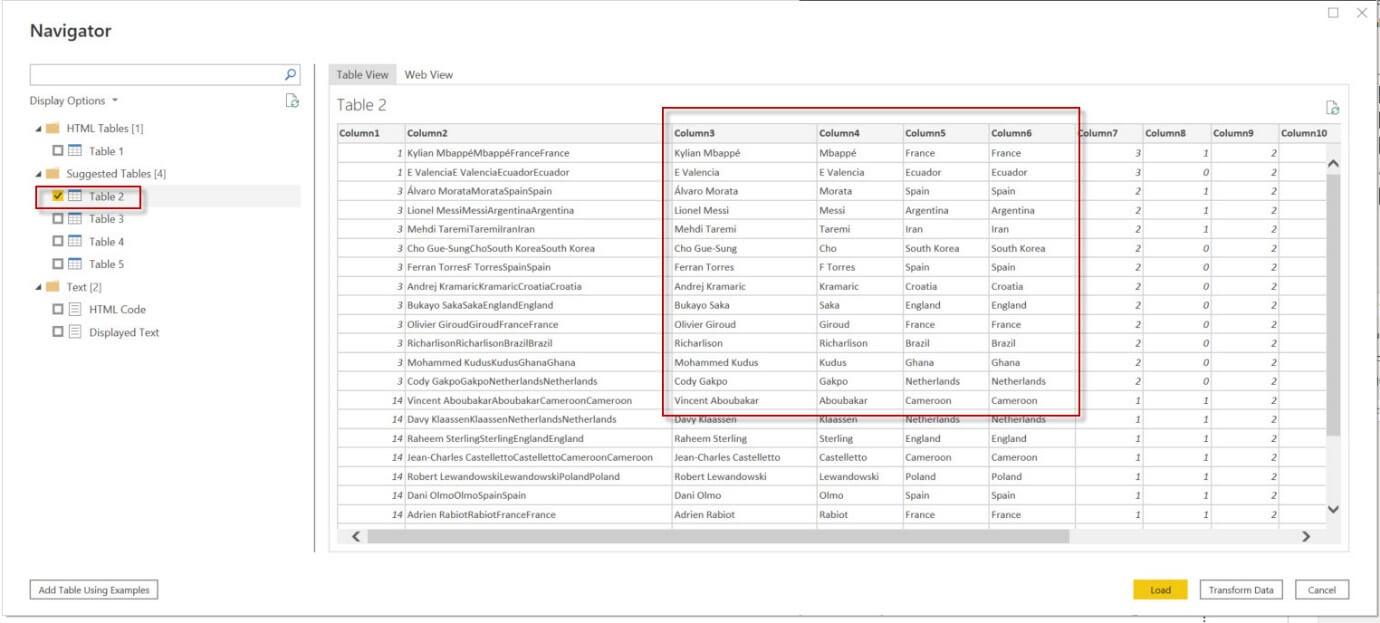Collapse the HTML Tables group
This screenshot has height=623, width=1380.
pos(39,129)
